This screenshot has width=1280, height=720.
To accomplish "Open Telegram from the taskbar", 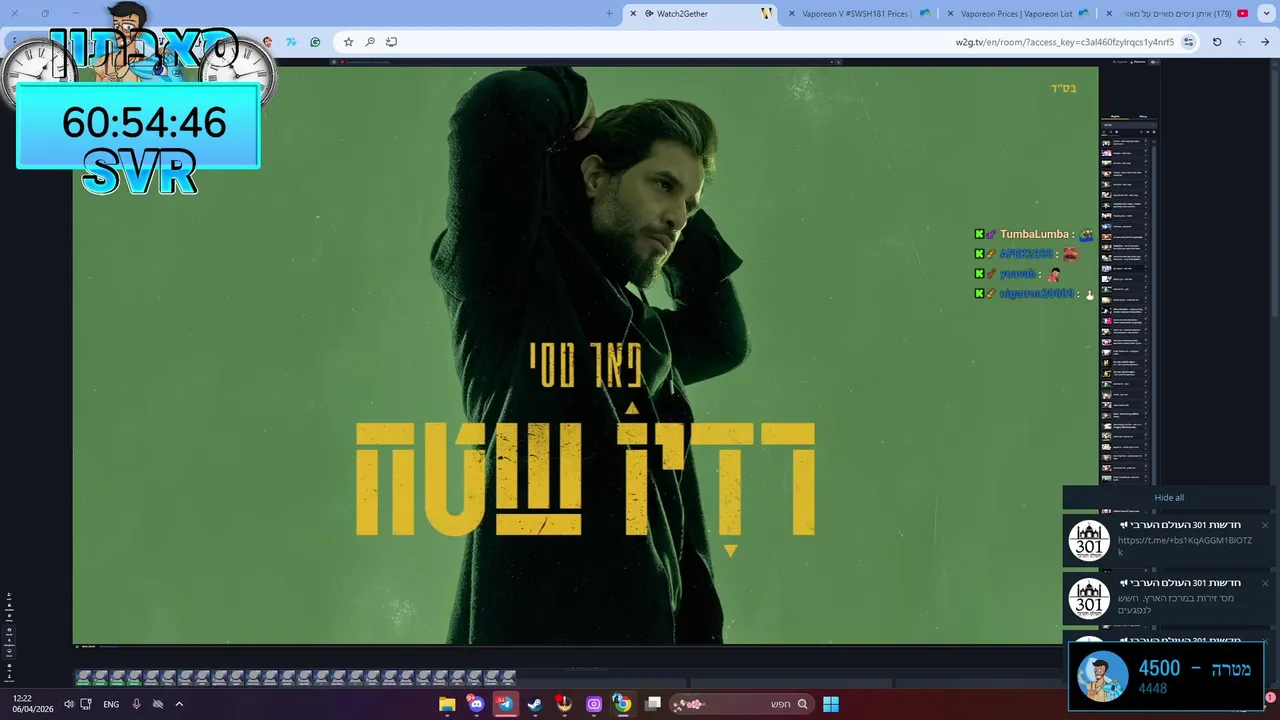I will (505, 704).
